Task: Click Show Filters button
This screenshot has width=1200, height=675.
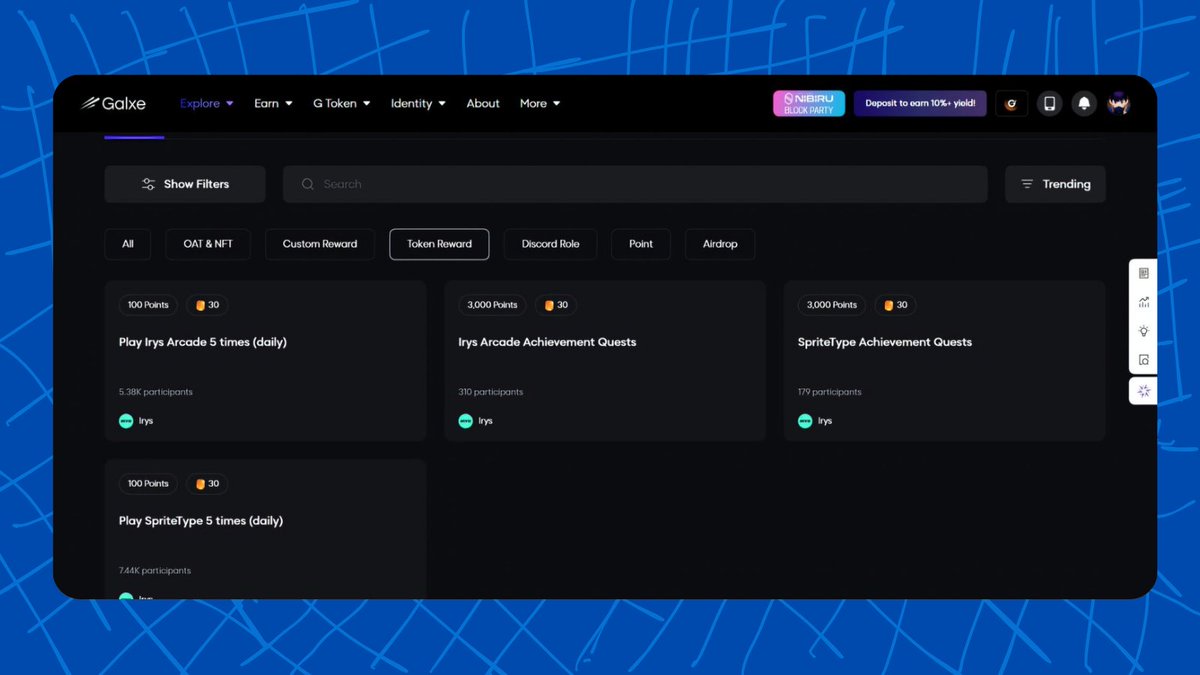Action: pyautogui.click(x=185, y=184)
